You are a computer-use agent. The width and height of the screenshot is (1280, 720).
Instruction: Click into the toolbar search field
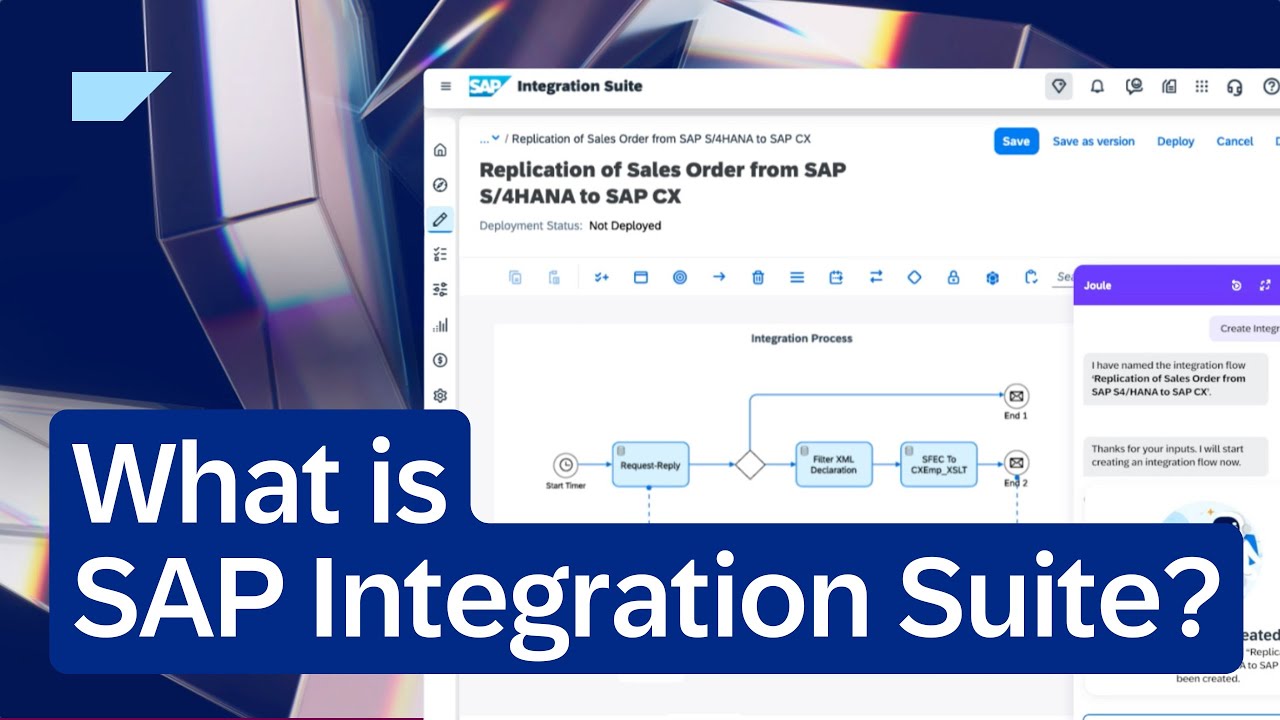pyautogui.click(x=1064, y=277)
